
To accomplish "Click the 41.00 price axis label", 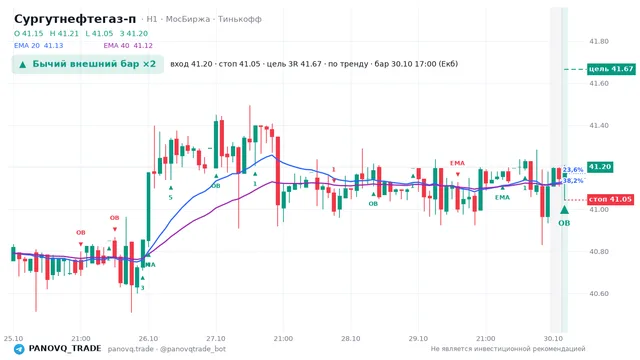I will [599, 210].
